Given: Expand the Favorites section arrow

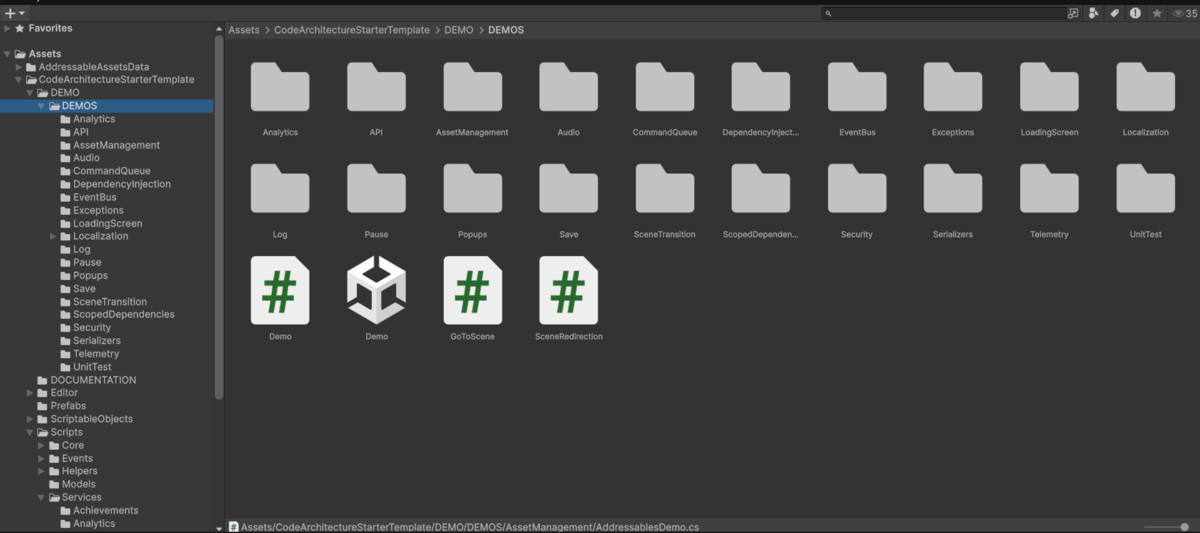Looking at the screenshot, I should [7, 29].
